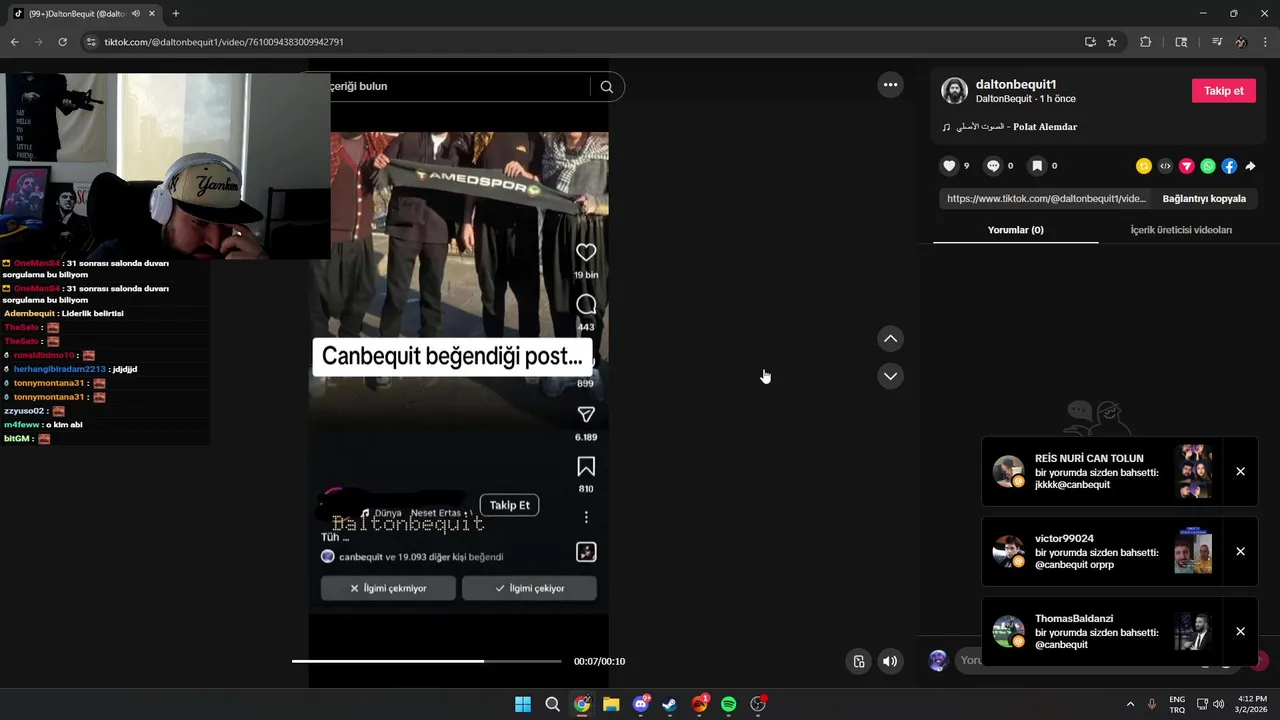Open REİS NURİ CAN TOLUN mention notification
Screen dimensions: 1280x720
pyautogui.click(x=1100, y=471)
